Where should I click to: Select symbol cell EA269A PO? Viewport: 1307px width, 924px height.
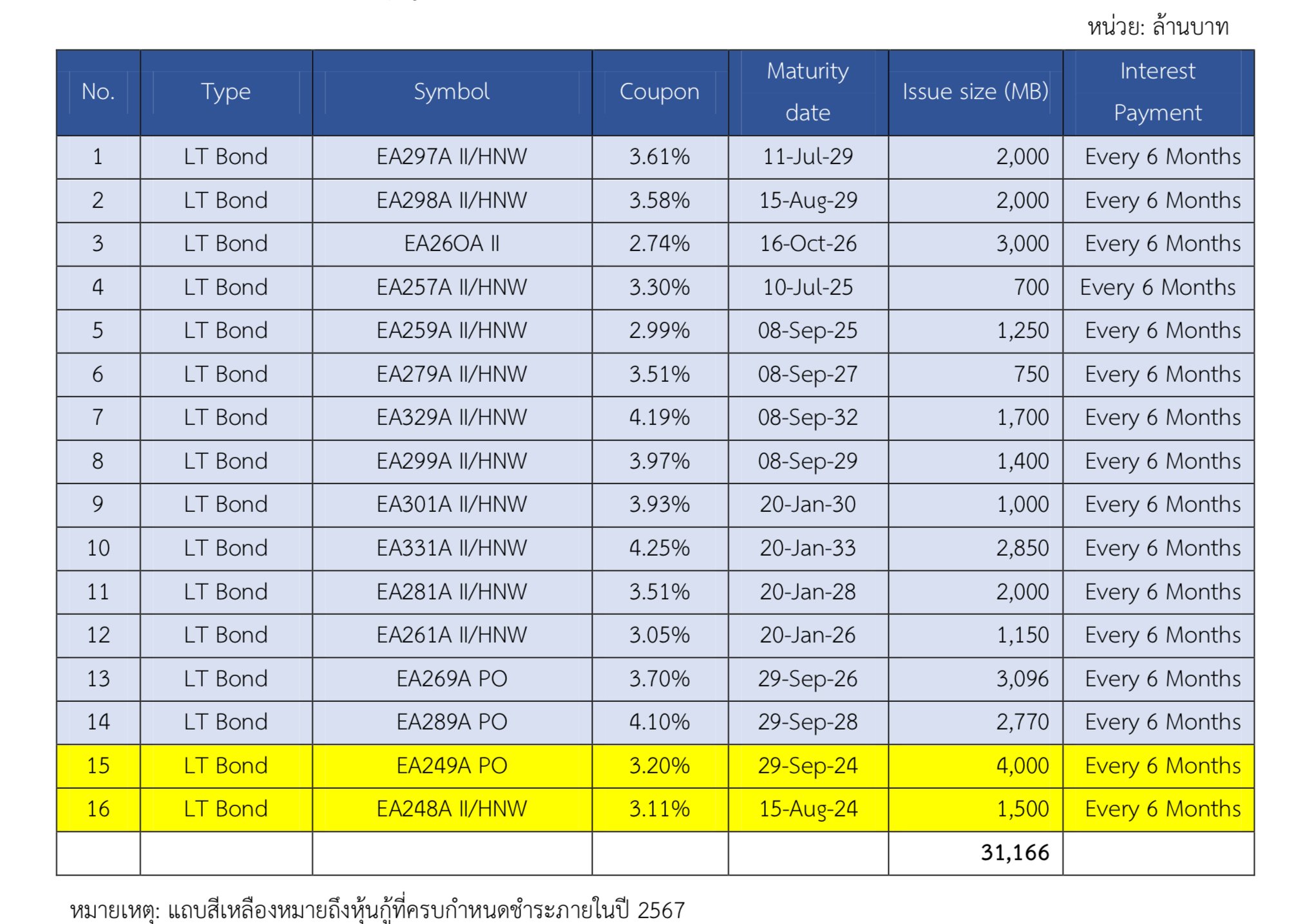452,679
